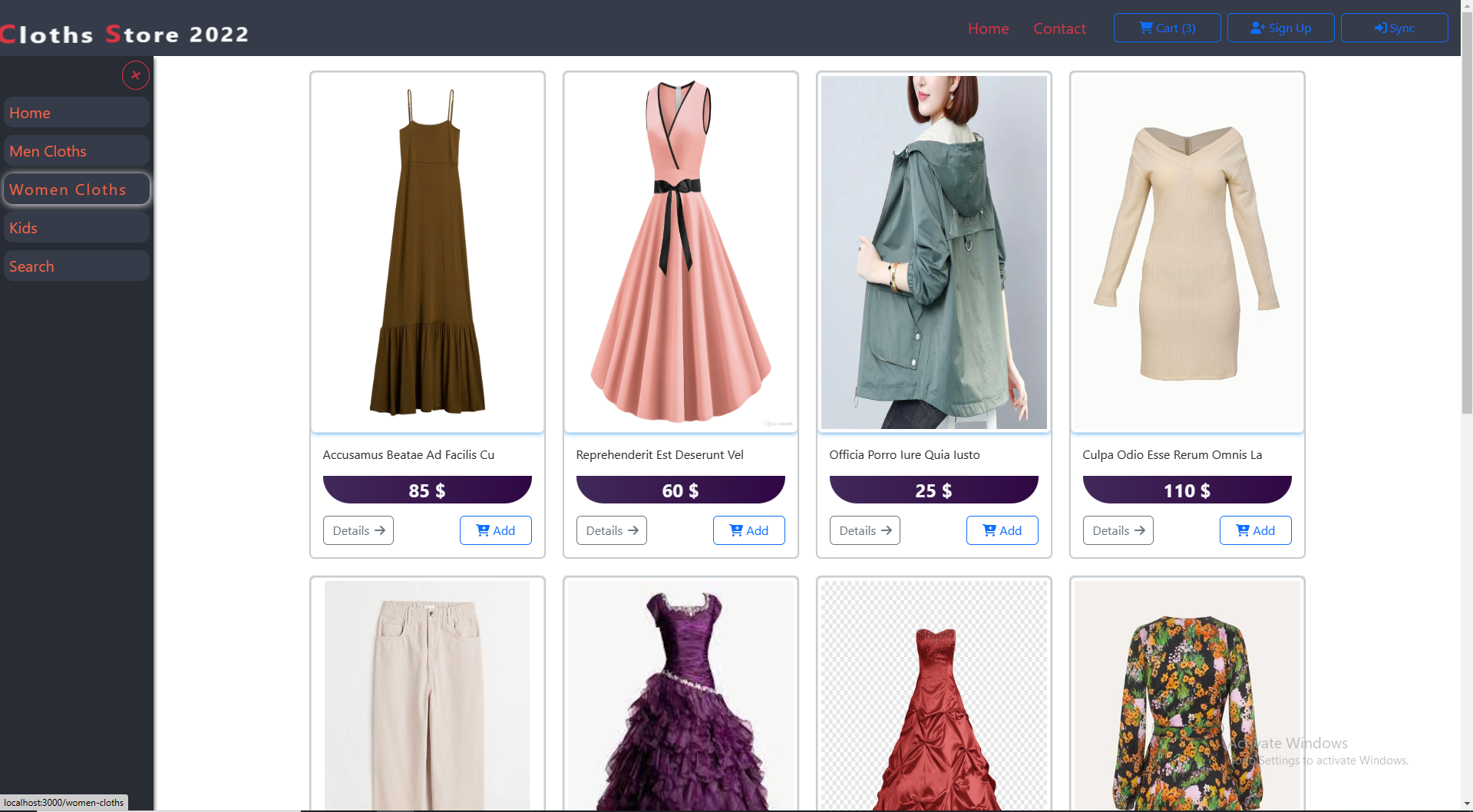
Task: Click the person-plus icon next to Sign Up
Action: pyautogui.click(x=1257, y=27)
